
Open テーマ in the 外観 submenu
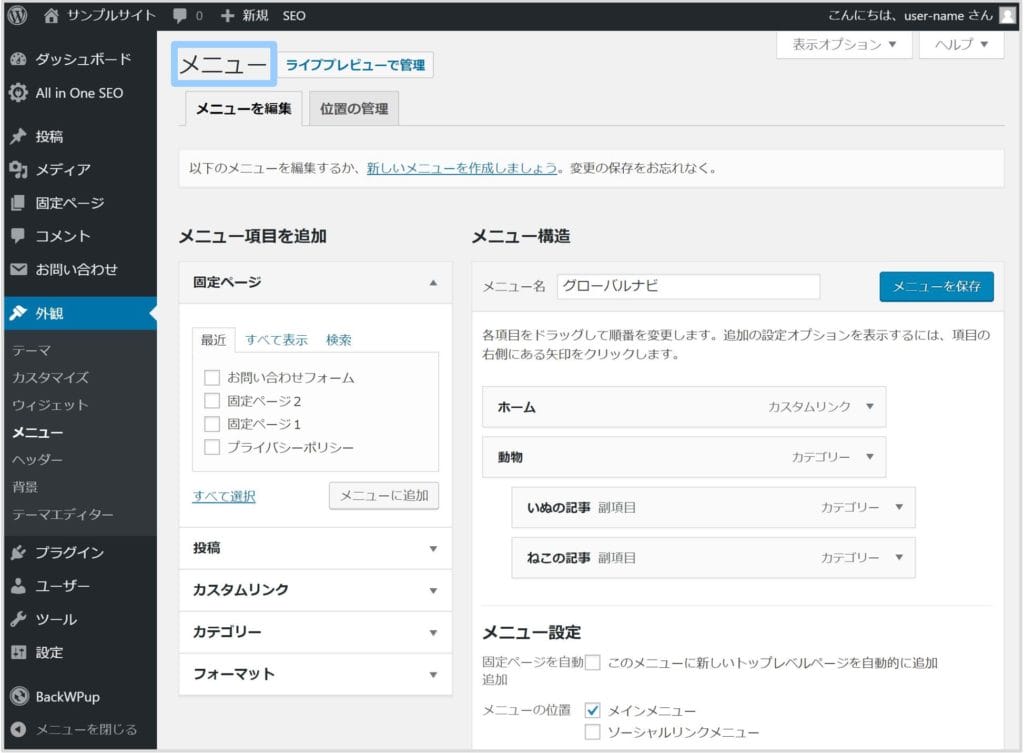point(31,350)
